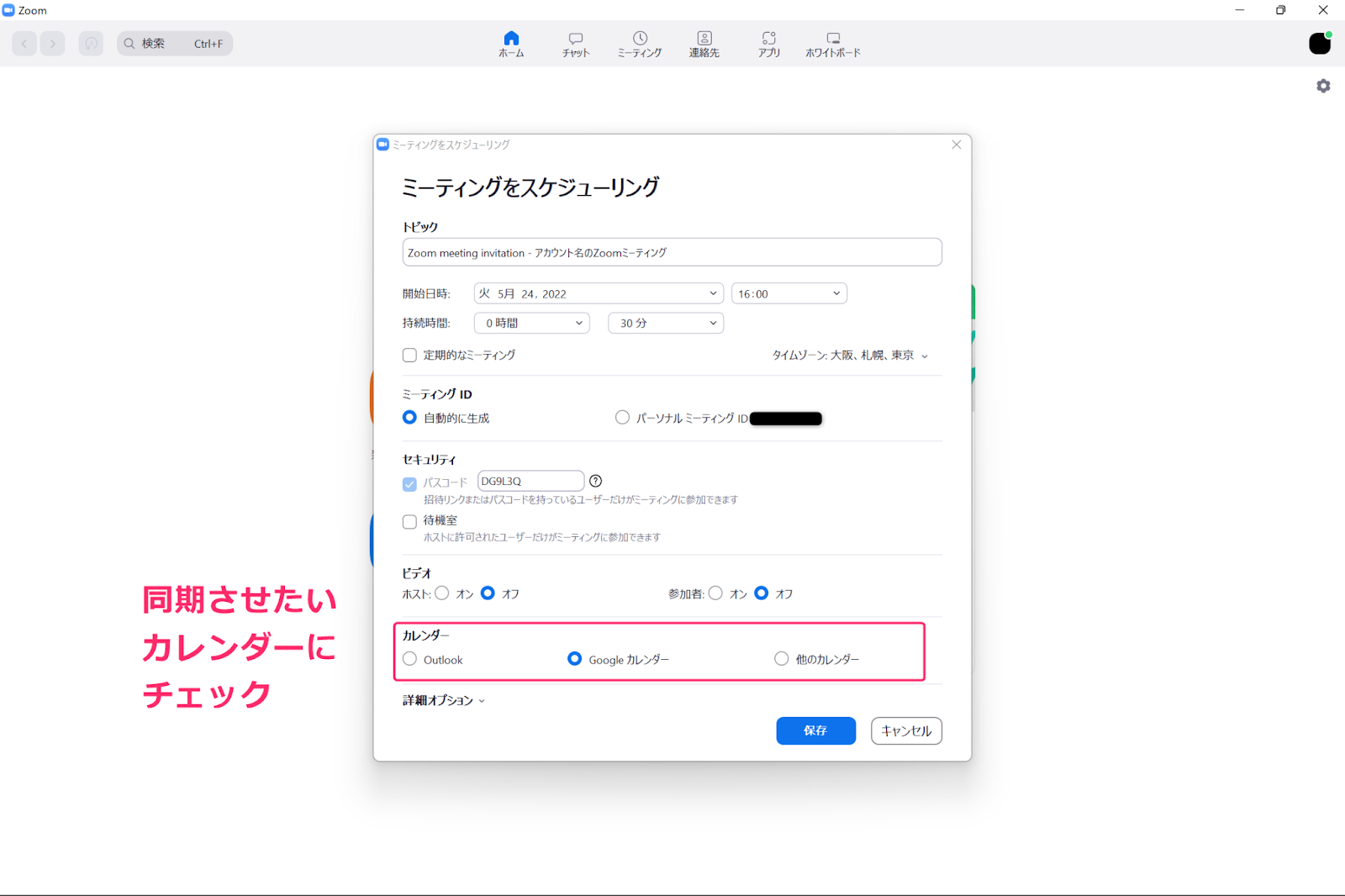Minimize the Zoom window

1239,10
